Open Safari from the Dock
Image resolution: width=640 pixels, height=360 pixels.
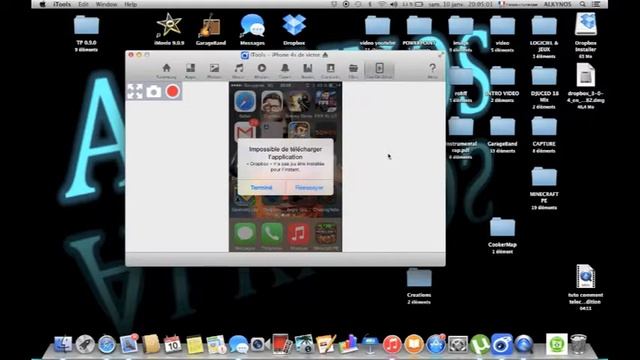[107, 344]
